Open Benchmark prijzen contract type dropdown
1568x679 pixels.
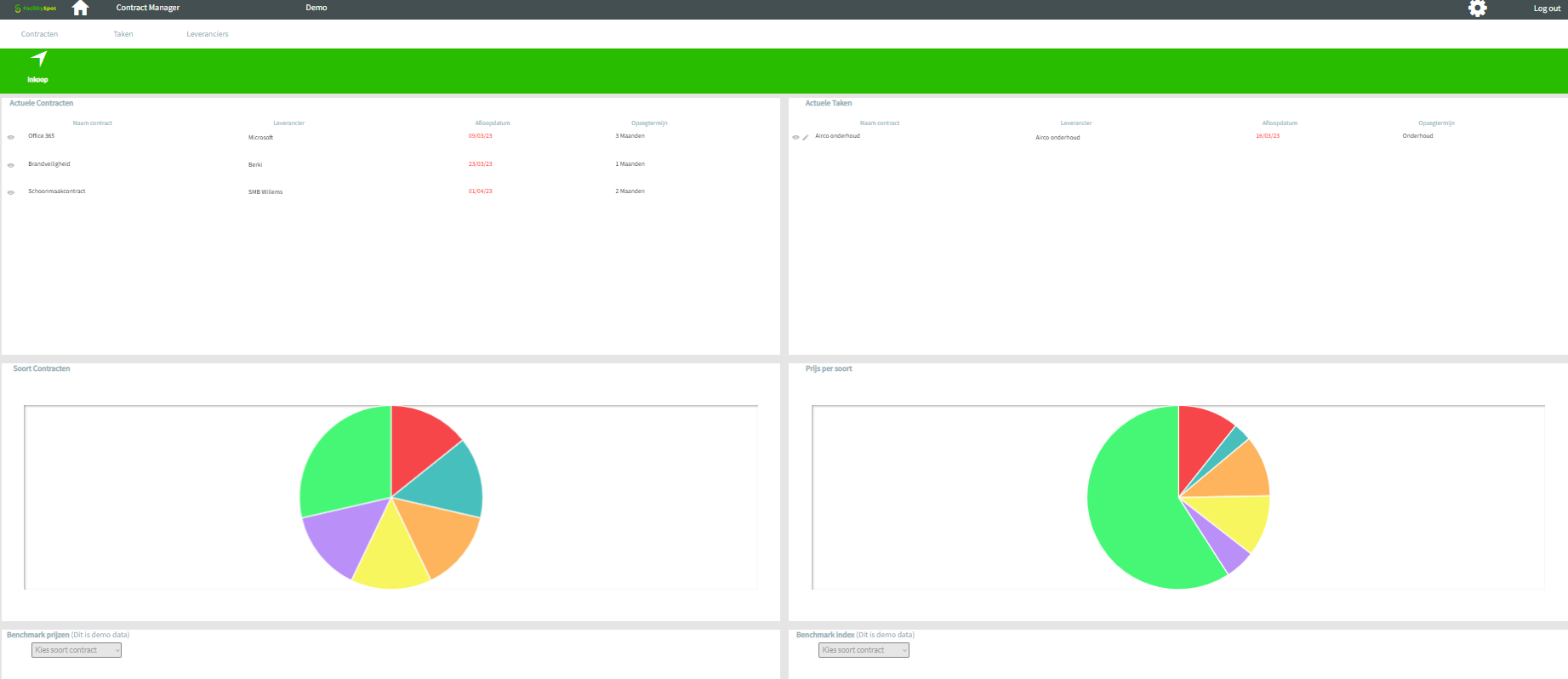tap(77, 650)
